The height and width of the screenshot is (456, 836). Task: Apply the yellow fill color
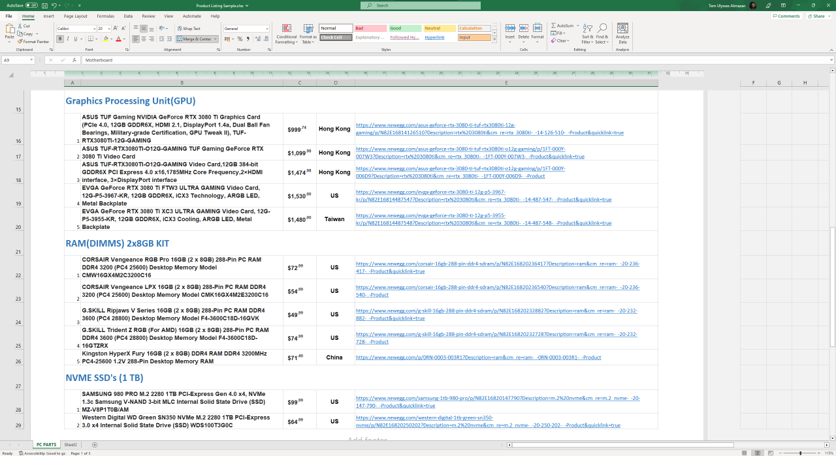106,39
